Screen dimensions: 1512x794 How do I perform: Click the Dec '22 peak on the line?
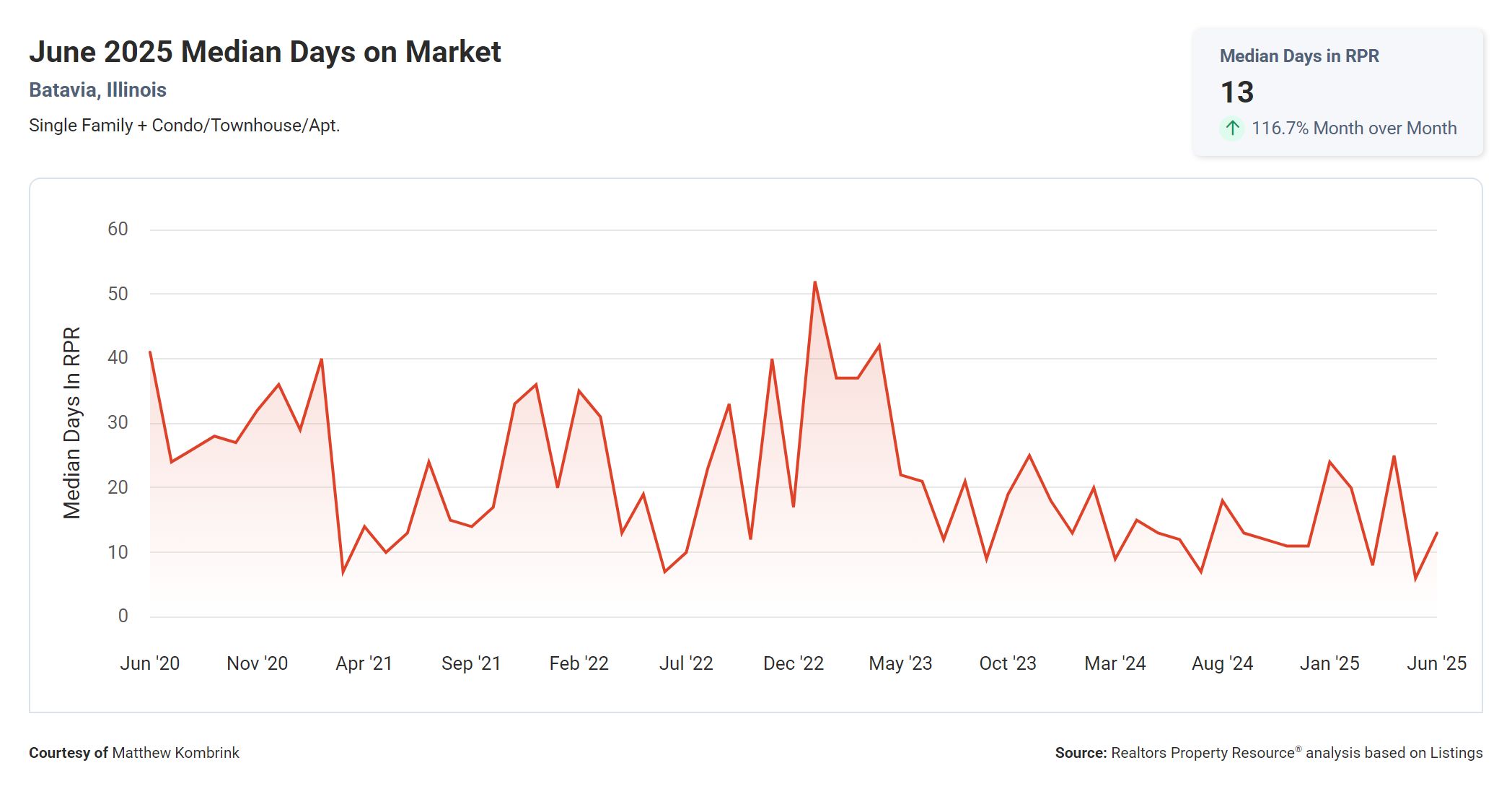click(814, 282)
